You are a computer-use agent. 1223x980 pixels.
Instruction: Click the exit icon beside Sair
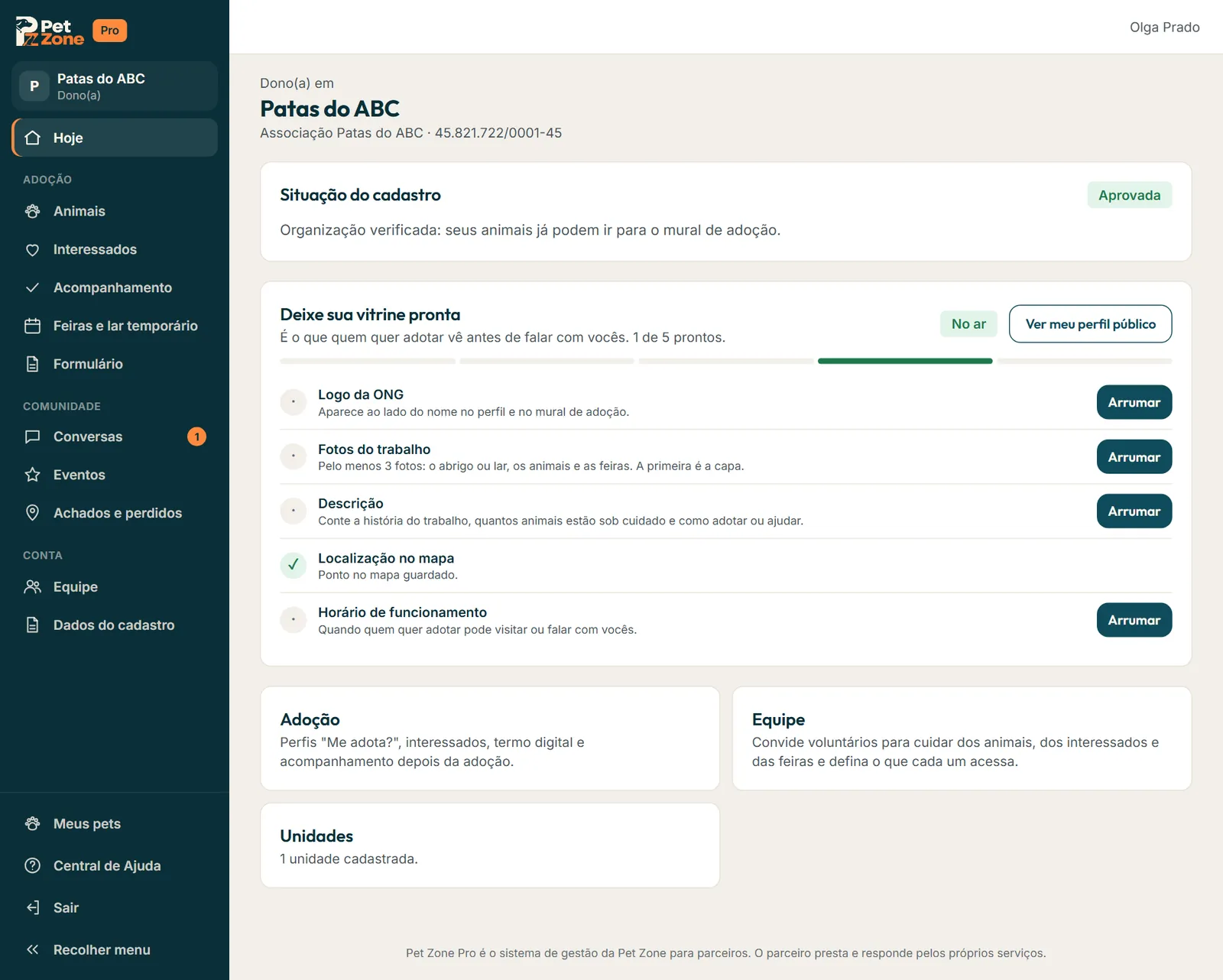32,907
